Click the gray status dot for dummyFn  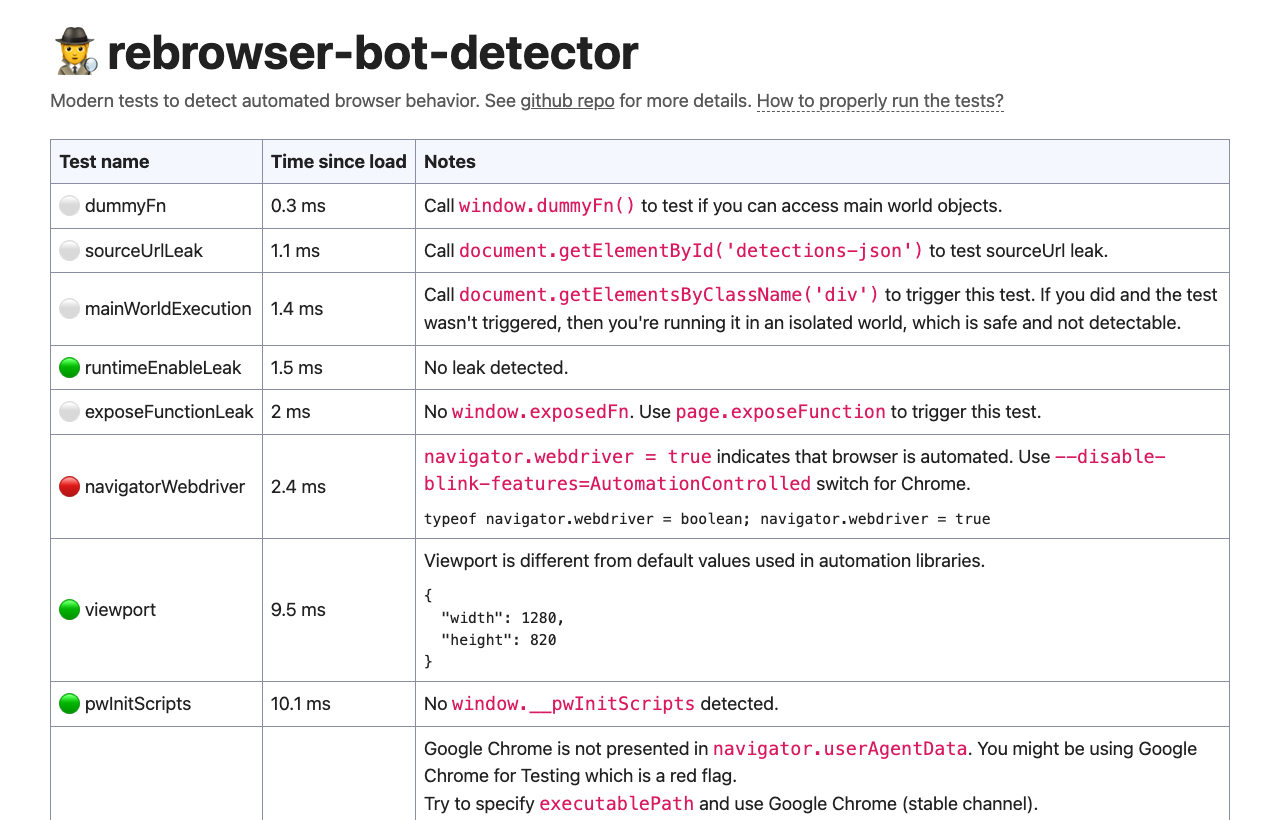click(69, 206)
